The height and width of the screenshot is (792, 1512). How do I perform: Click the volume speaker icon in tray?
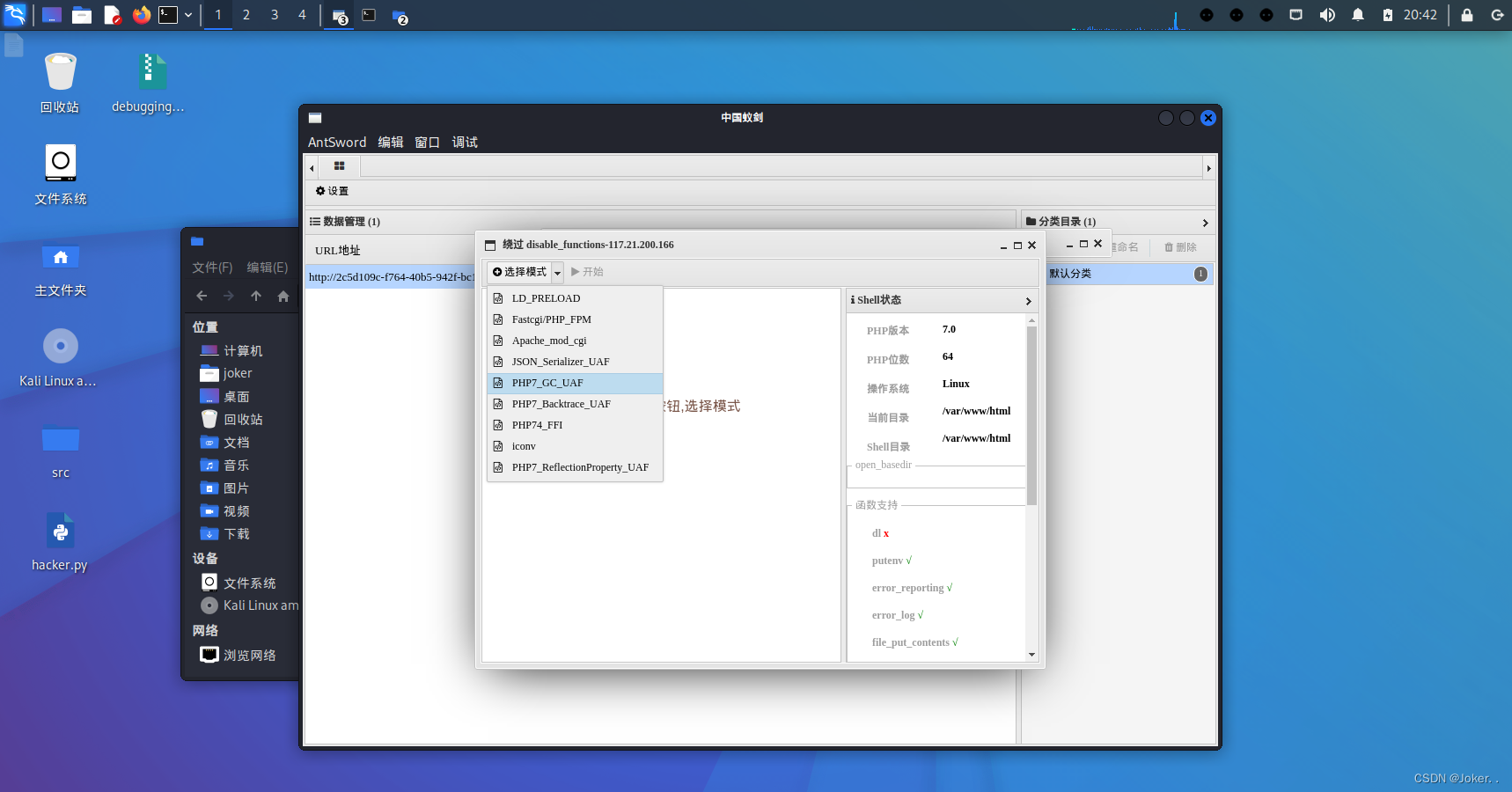coord(1327,15)
